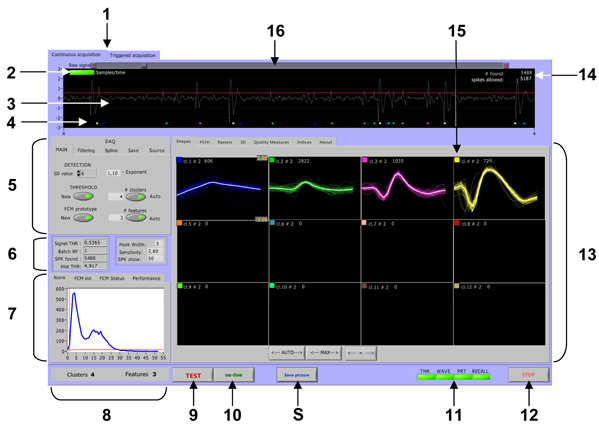599x425 pixels.
Task: Toggle the # clusters Auto switch
Action: [136, 197]
